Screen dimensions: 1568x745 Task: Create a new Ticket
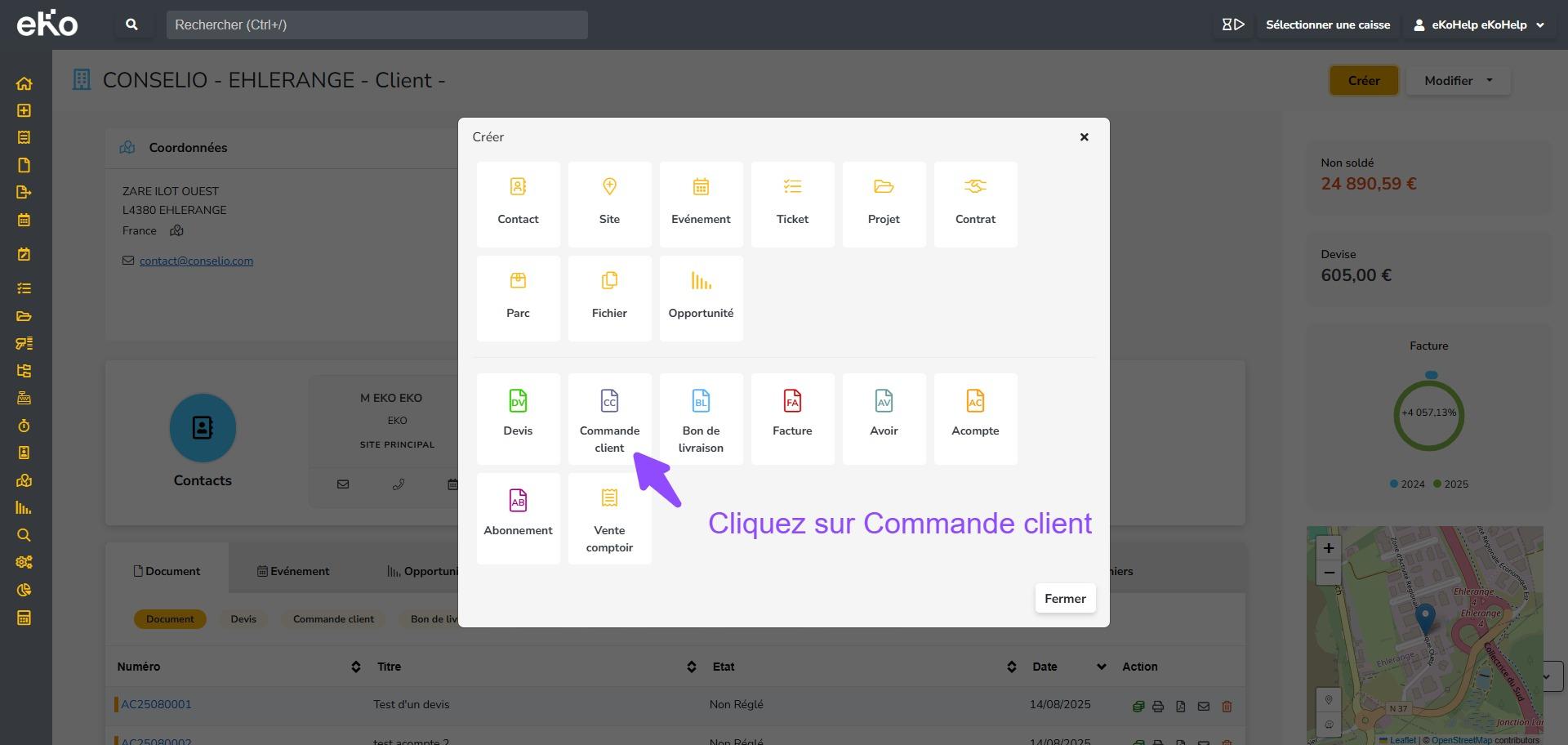point(792,203)
